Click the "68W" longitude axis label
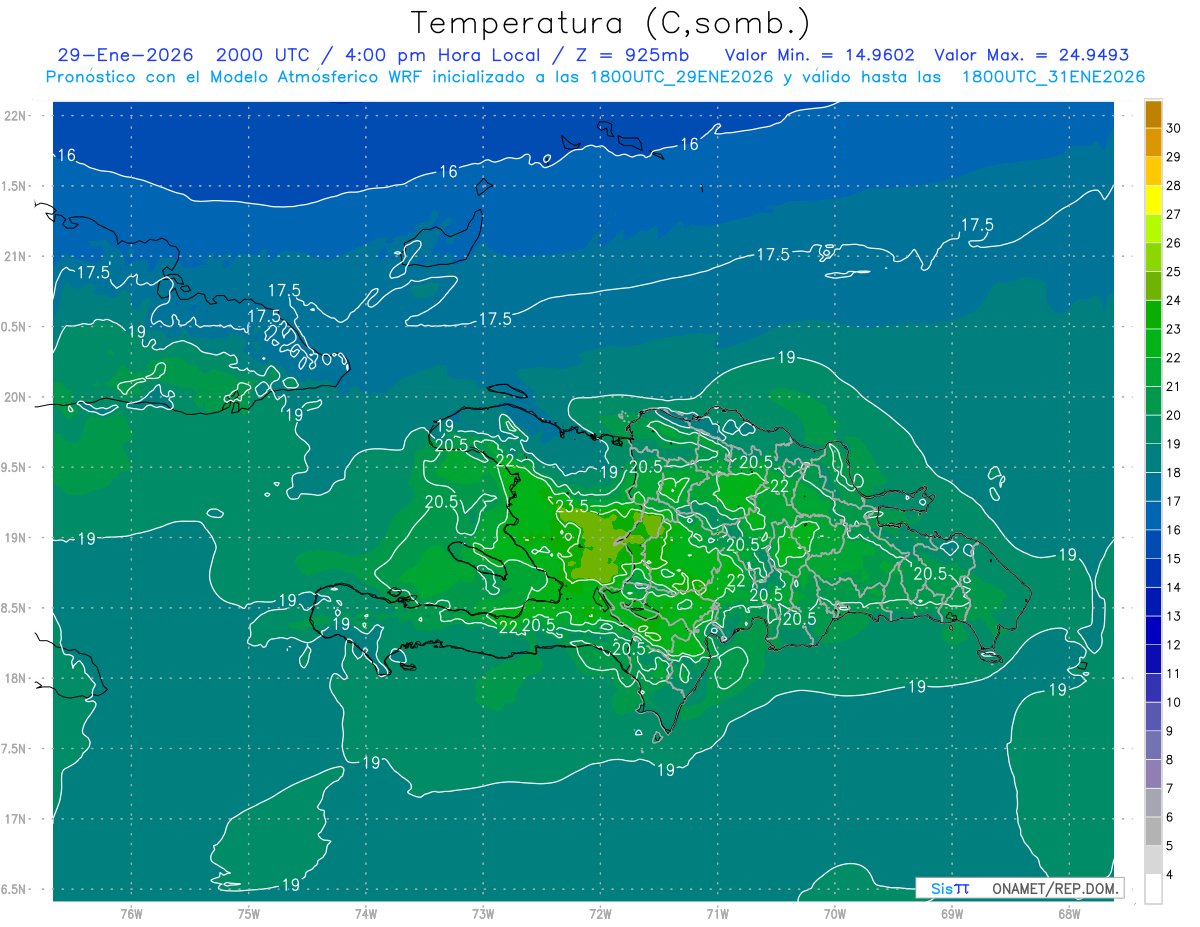 pyautogui.click(x=1068, y=914)
